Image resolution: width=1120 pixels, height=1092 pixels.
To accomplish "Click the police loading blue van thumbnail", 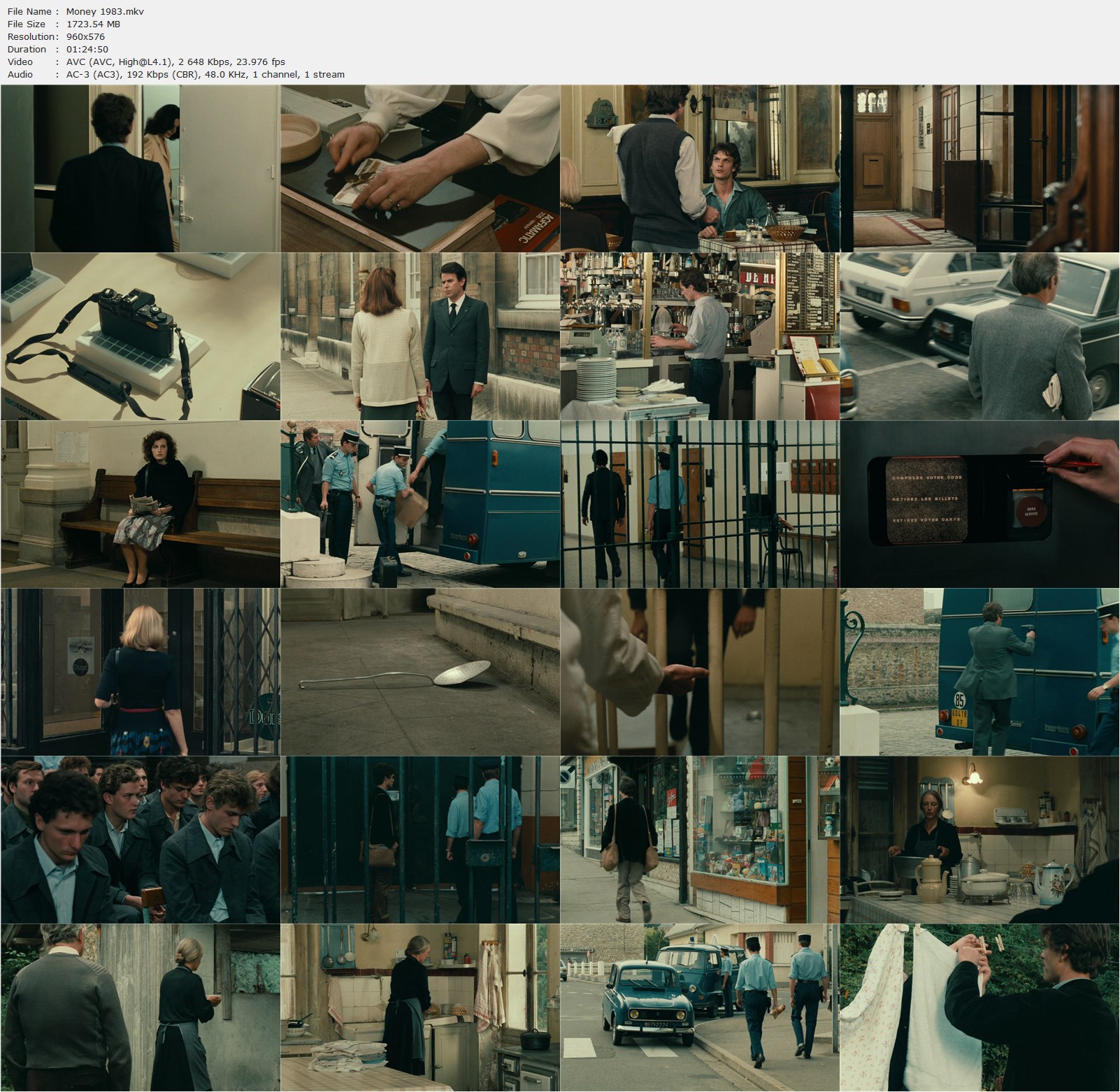I will click(x=420, y=504).
